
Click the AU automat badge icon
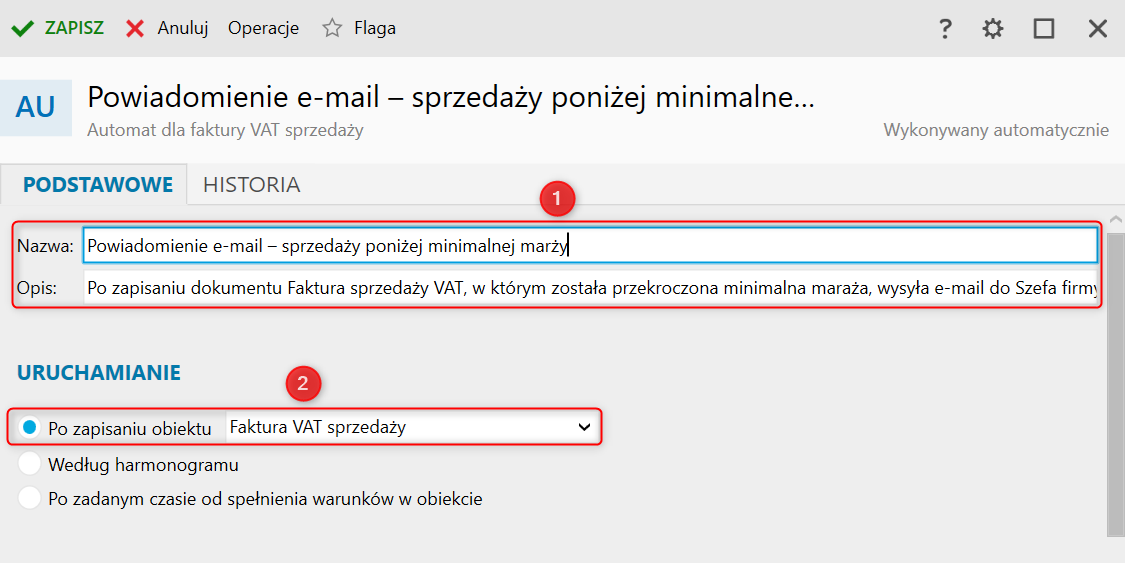click(x=36, y=107)
